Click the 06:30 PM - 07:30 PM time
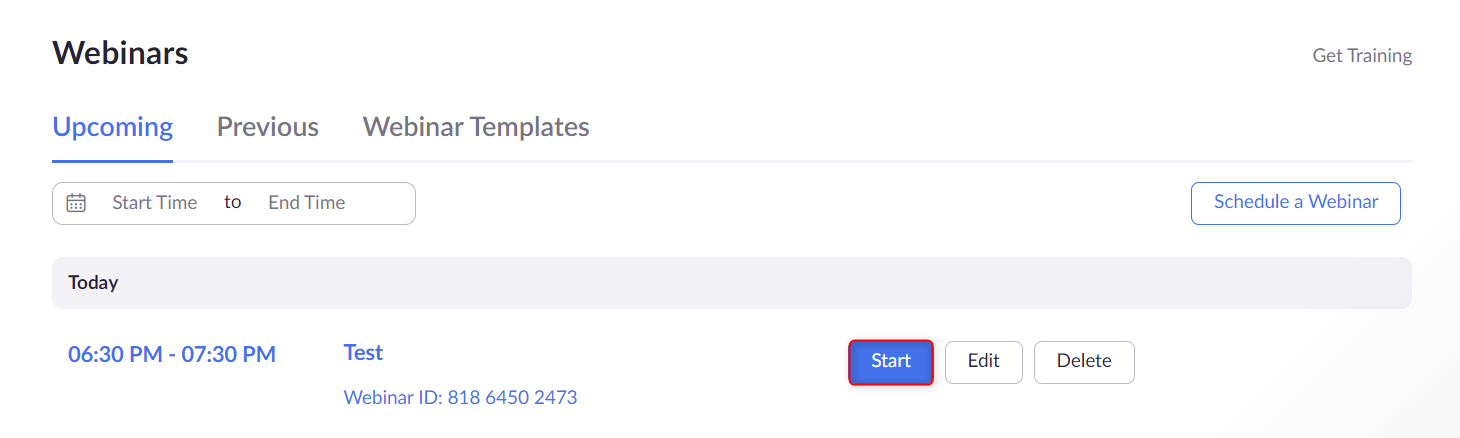The width and height of the screenshot is (1460, 438). tap(172, 354)
